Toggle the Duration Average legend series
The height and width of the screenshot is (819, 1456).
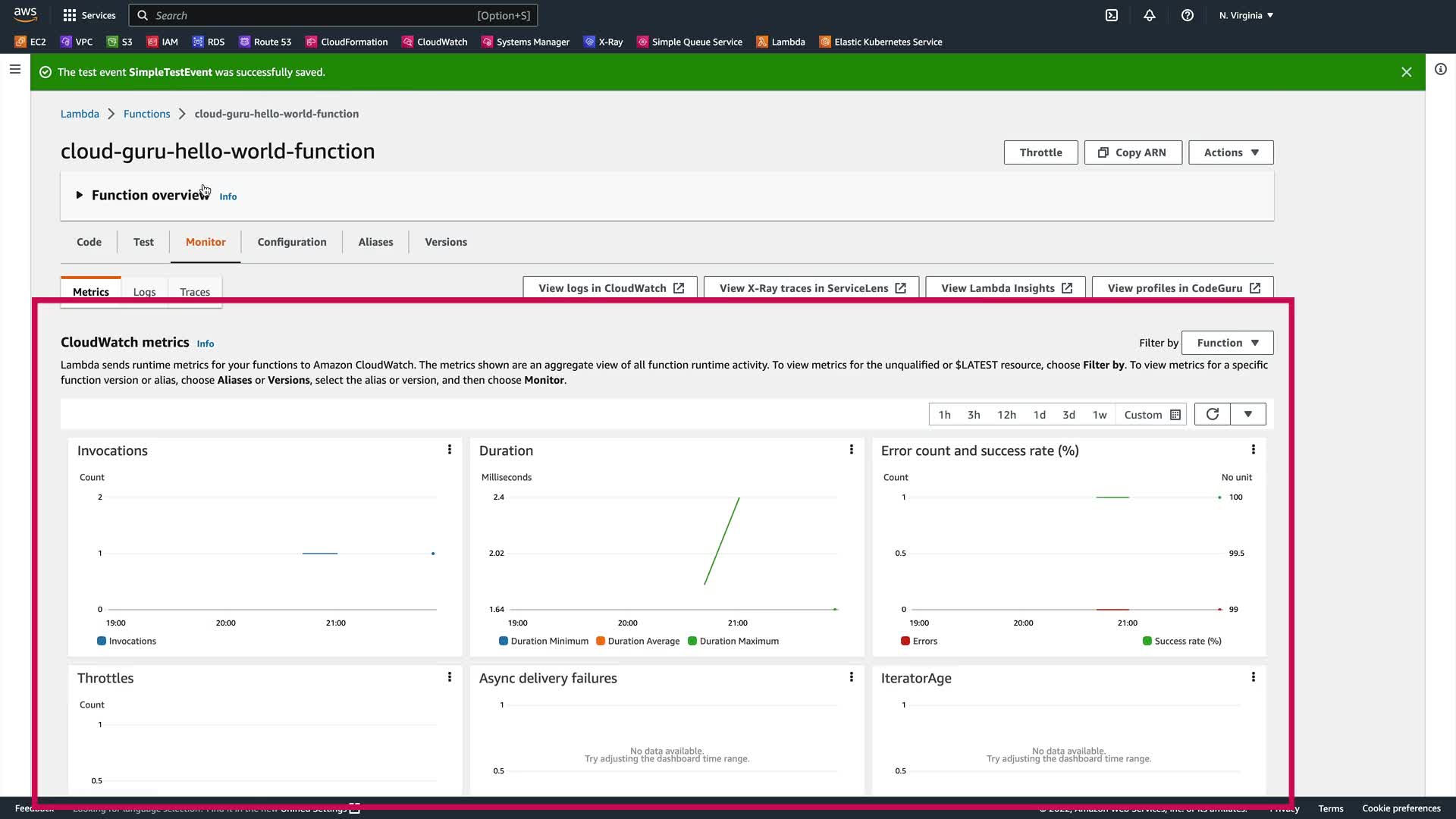[638, 641]
